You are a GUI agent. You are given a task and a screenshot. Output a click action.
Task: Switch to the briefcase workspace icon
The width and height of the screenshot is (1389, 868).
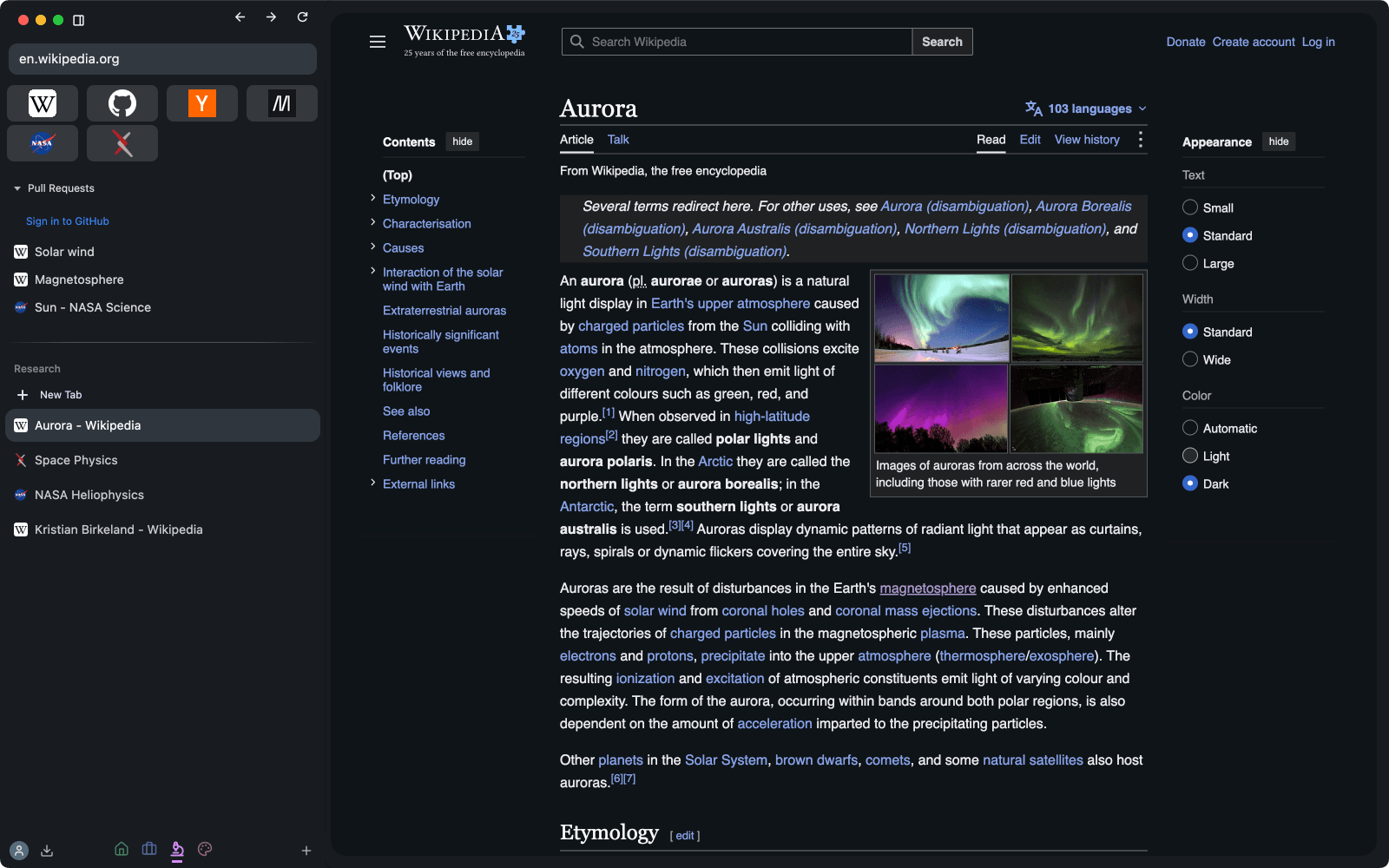pos(149,849)
